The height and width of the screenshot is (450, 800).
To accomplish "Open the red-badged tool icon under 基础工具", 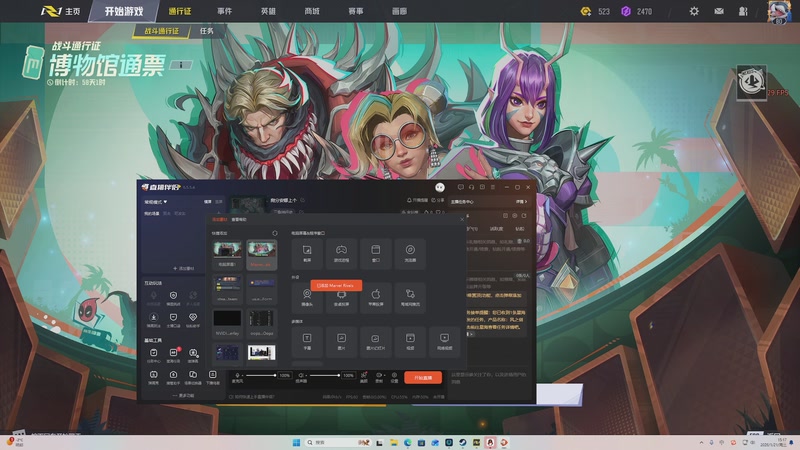I will click(x=173, y=355).
